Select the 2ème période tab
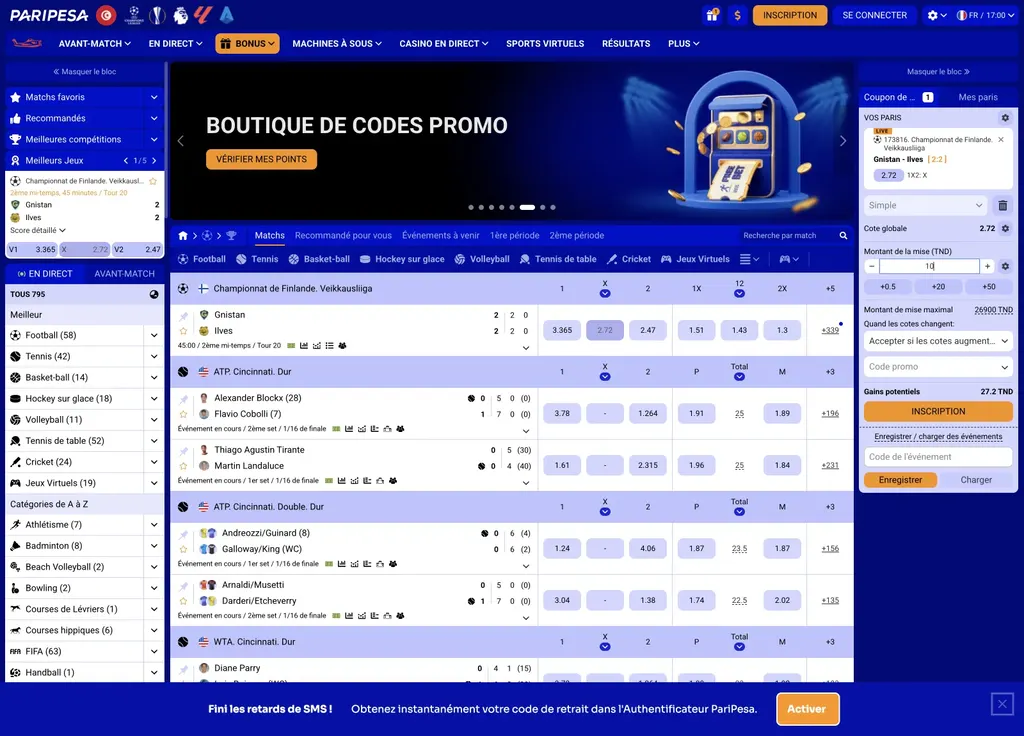This screenshot has height=736, width=1024. click(577, 235)
